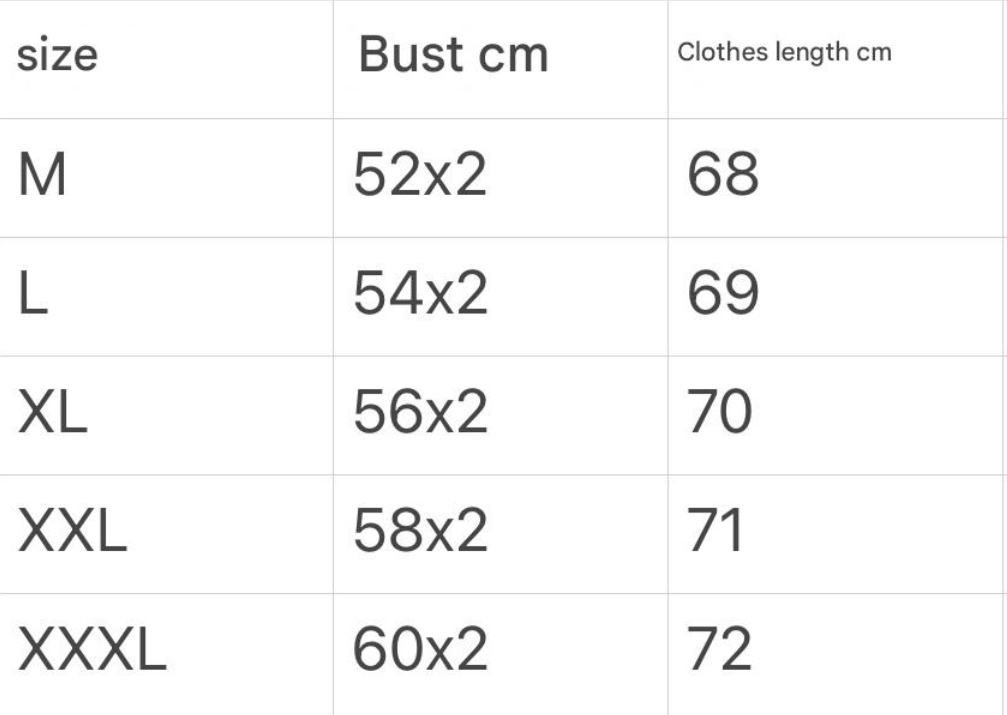The image size is (1007, 715).
Task: Click the 56x2 bust value
Action: (x=420, y=414)
